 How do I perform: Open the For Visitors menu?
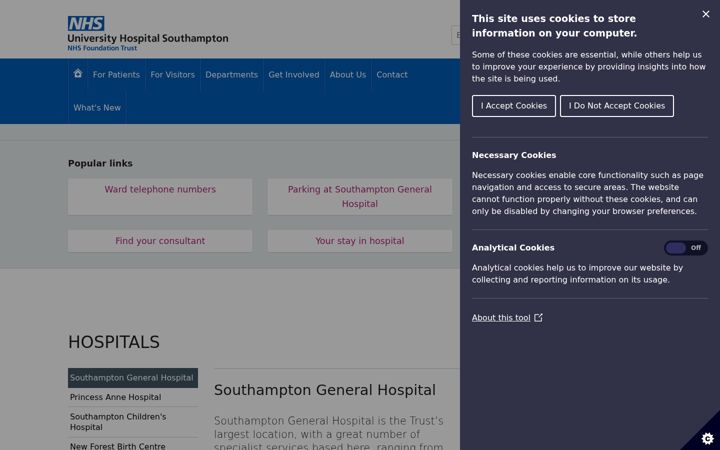pos(173,75)
